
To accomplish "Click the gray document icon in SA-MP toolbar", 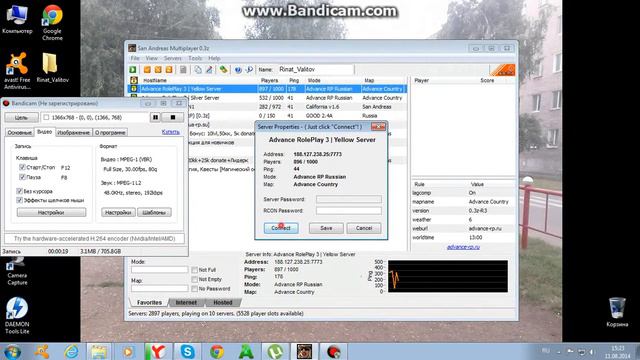I will point(183,70).
